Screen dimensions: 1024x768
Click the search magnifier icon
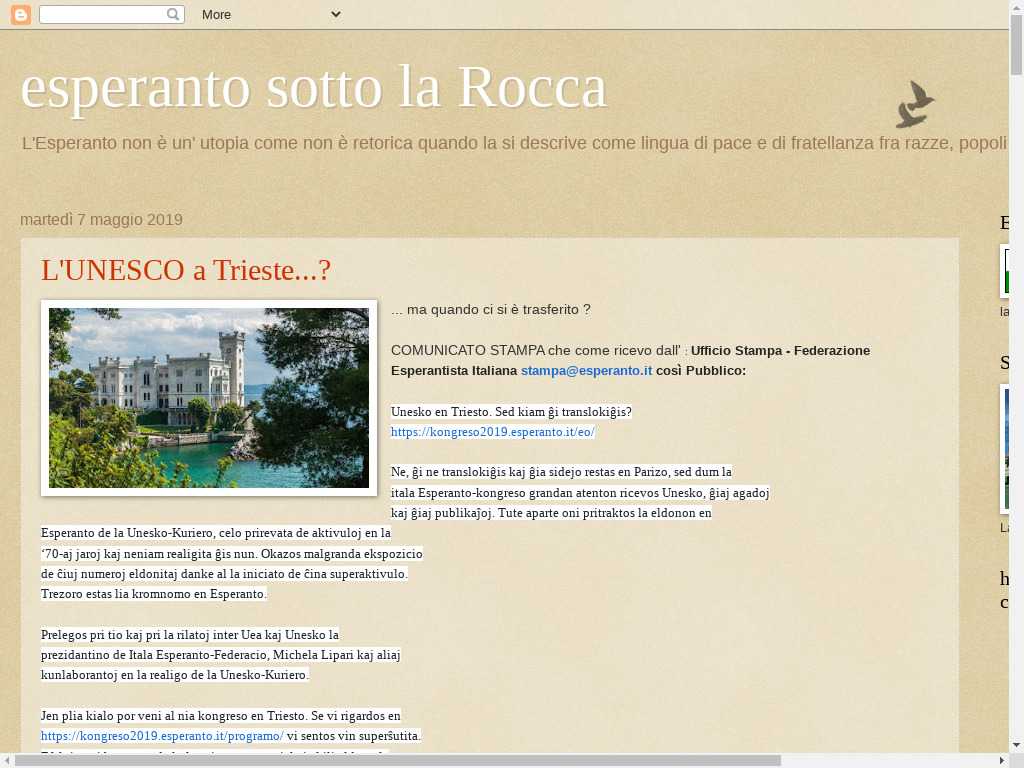point(172,14)
